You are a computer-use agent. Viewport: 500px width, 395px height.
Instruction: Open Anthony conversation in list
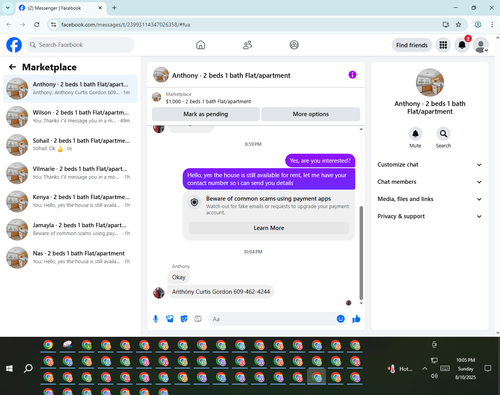tap(70, 89)
